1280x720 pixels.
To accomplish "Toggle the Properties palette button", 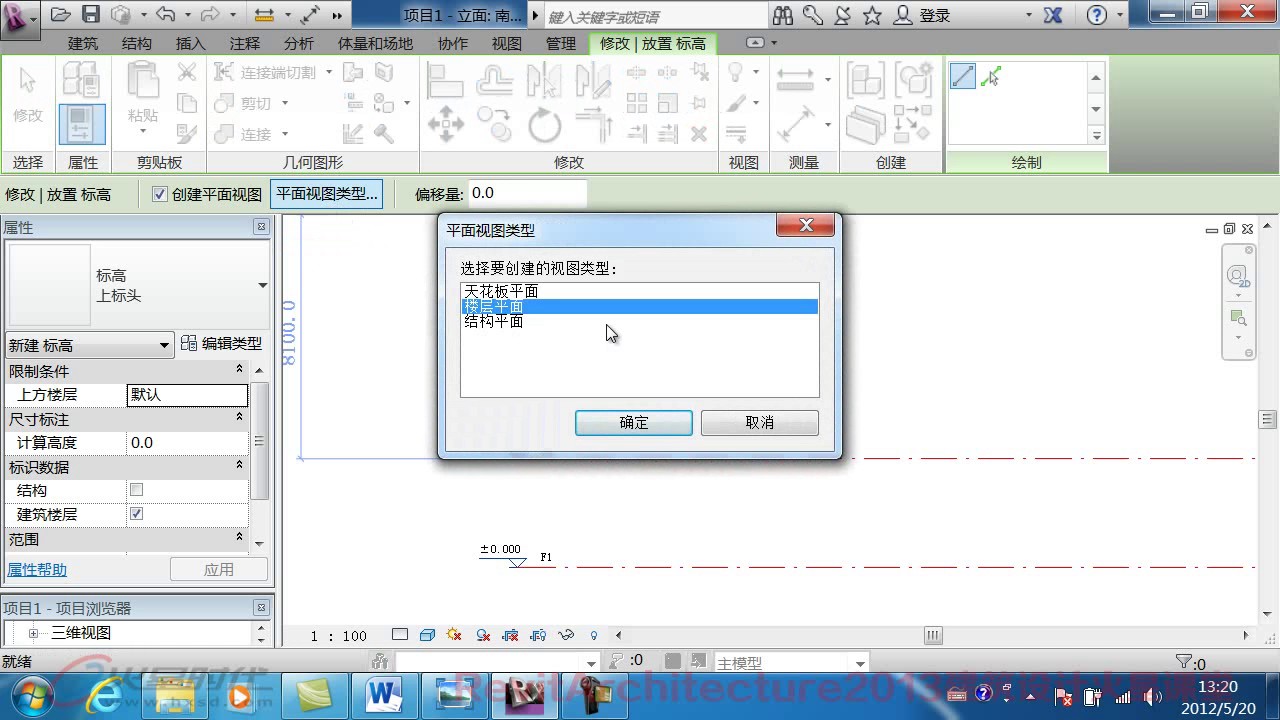I will pyautogui.click(x=82, y=124).
